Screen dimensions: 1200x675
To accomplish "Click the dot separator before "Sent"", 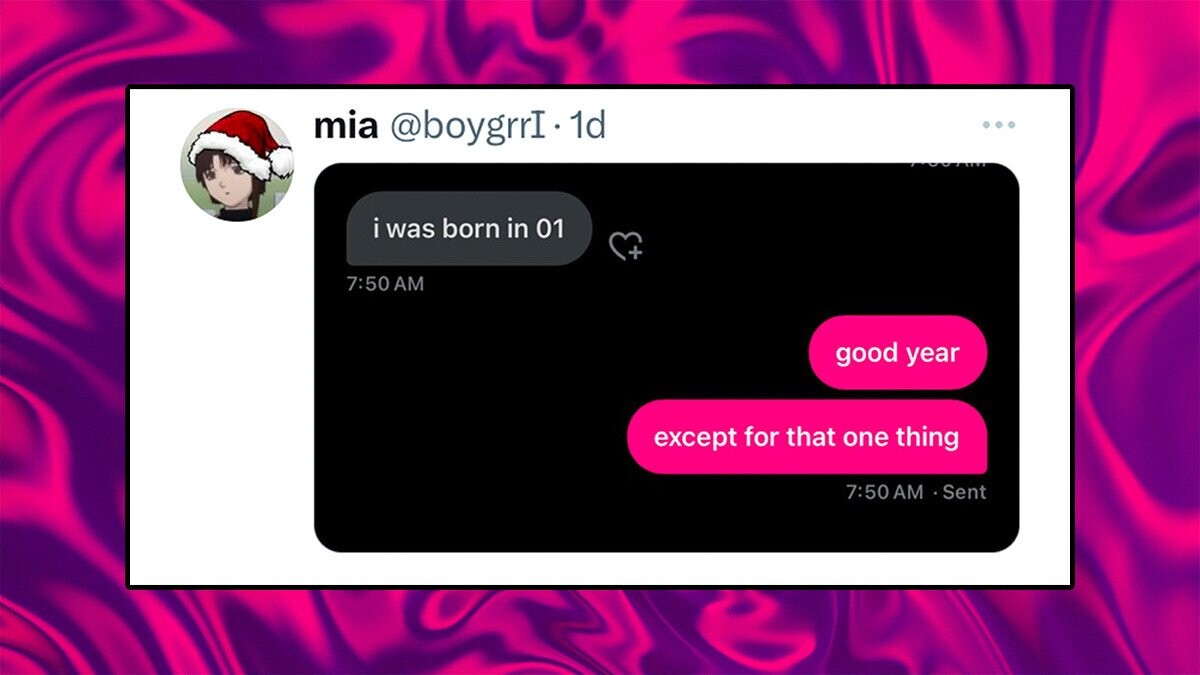I will [x=934, y=492].
